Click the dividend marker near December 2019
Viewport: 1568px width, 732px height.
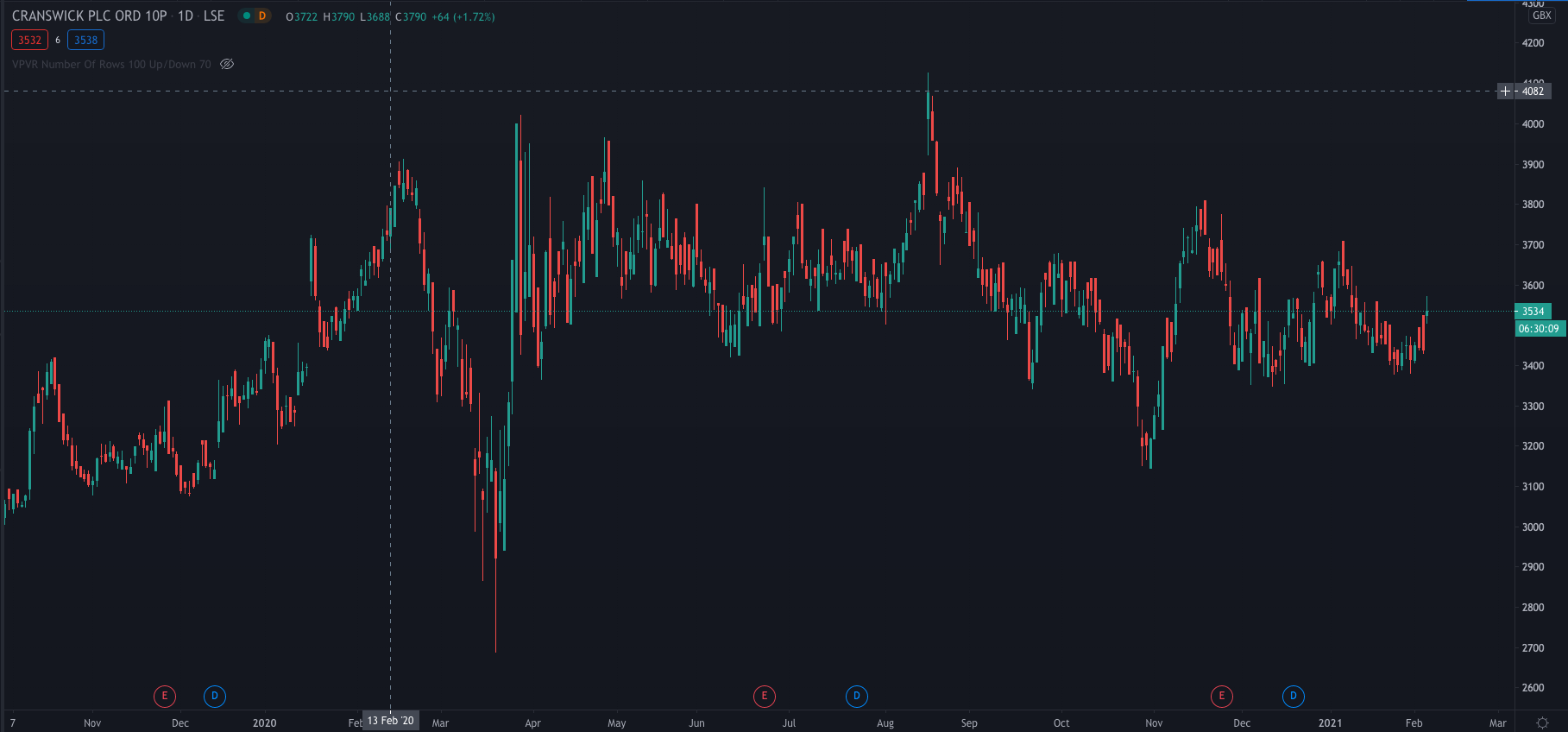coord(215,696)
